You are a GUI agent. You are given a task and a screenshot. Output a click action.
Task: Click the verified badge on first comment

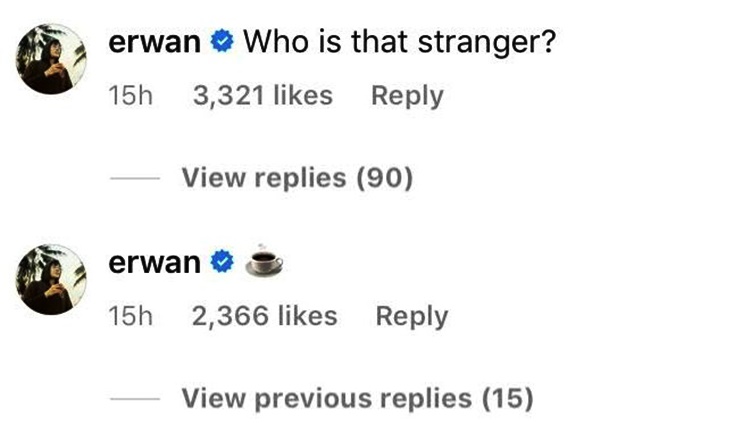point(225,43)
